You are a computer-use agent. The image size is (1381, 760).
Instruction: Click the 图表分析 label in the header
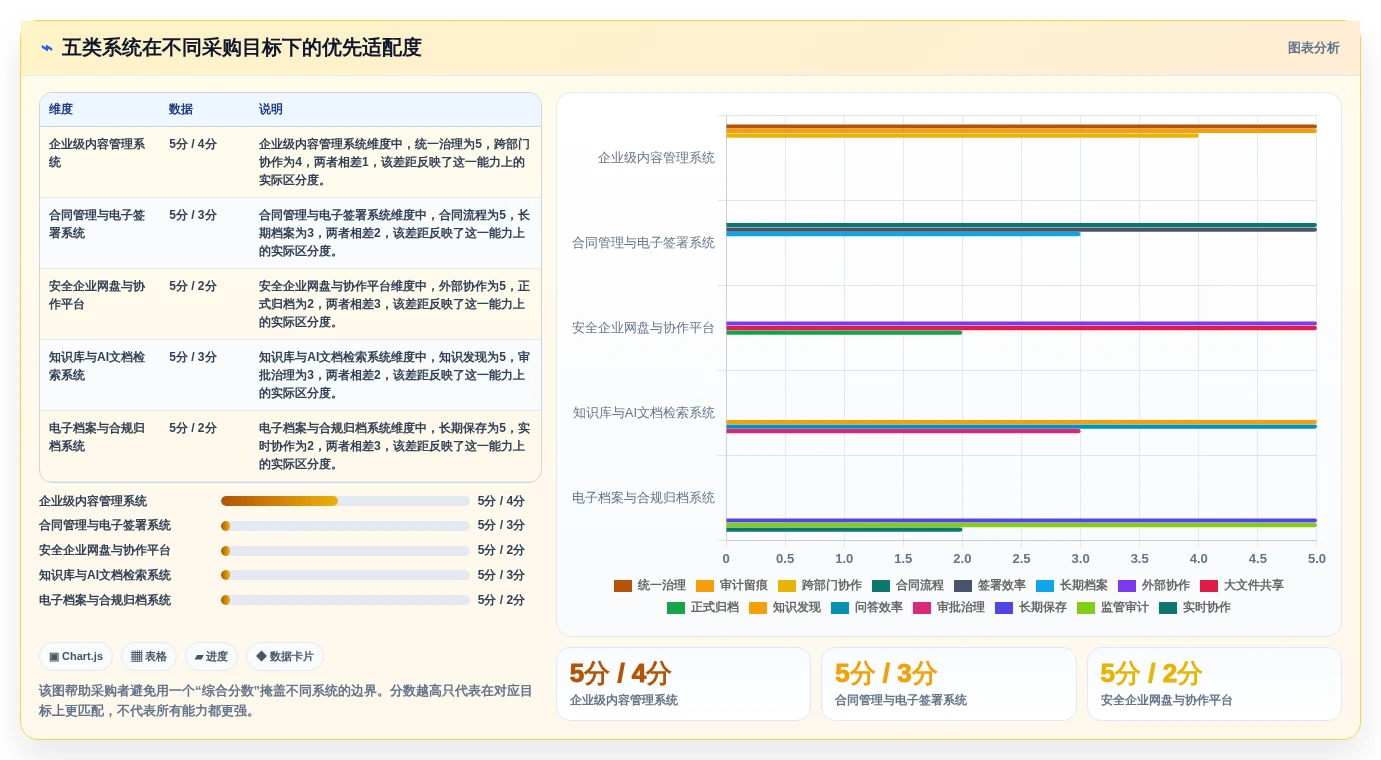tap(1313, 48)
